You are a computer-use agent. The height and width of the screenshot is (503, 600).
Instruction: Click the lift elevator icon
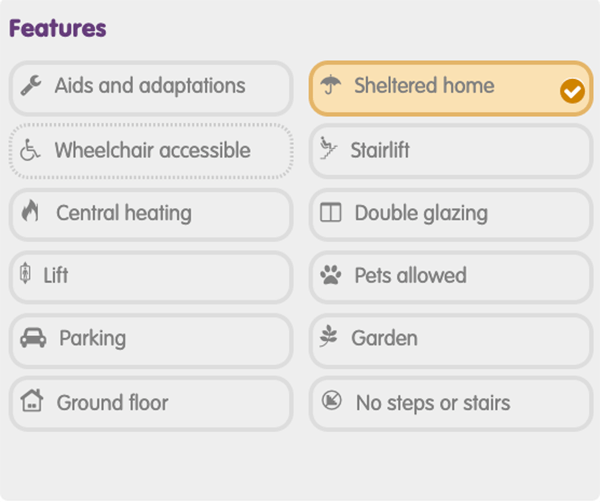pos(25,273)
